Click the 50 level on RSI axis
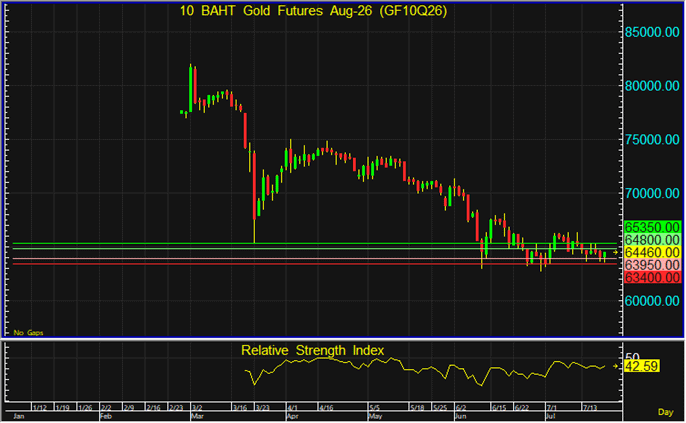Viewport: 686px width, 423px height. [x=632, y=357]
